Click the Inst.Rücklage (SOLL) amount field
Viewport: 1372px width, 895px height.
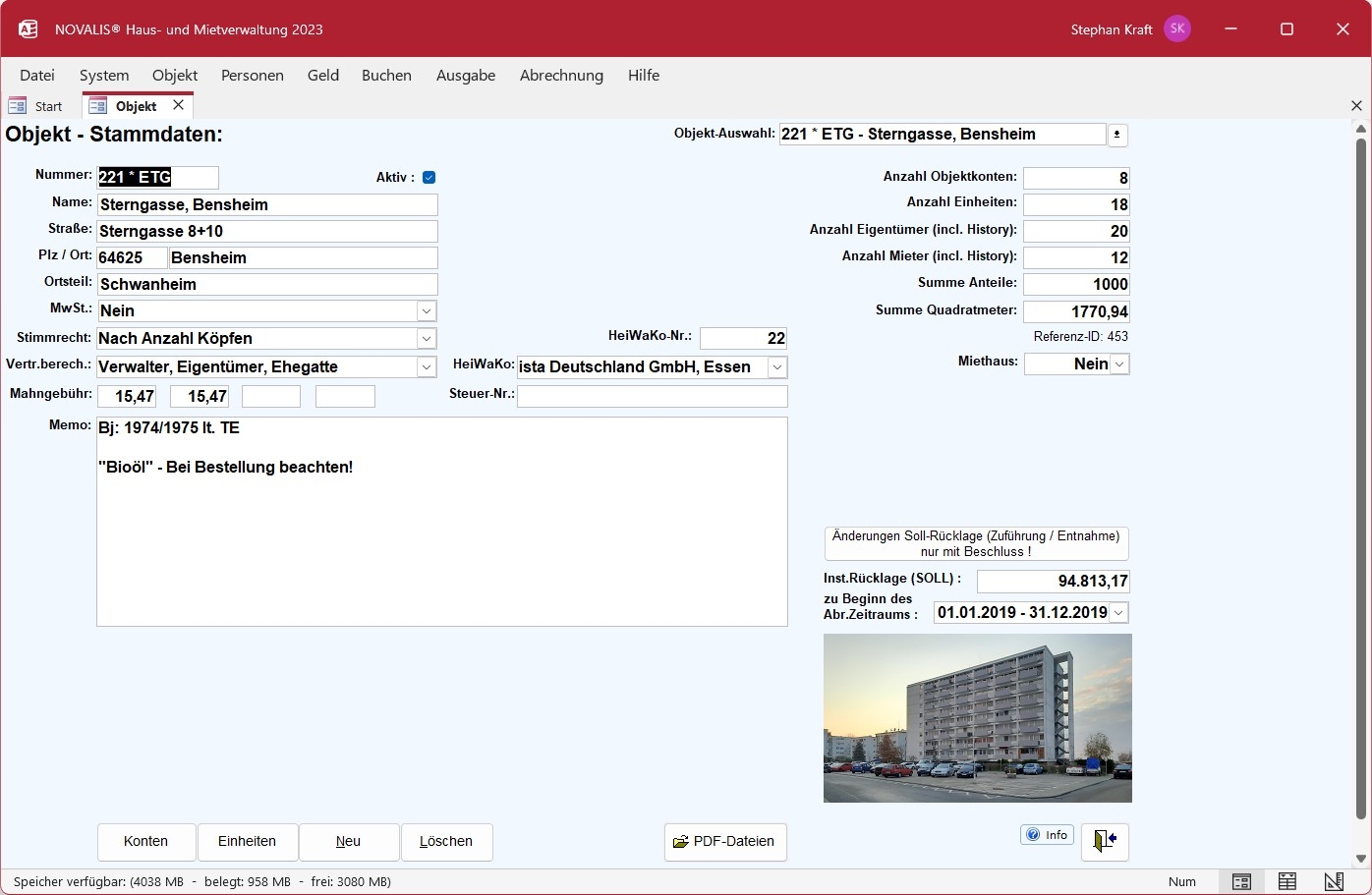coord(1054,581)
